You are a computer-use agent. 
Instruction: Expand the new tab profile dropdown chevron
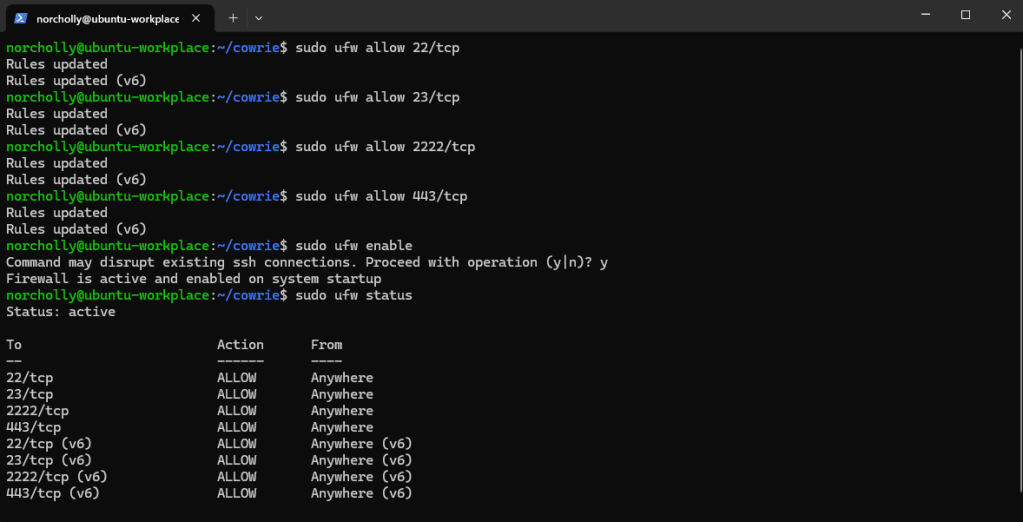tap(259, 18)
